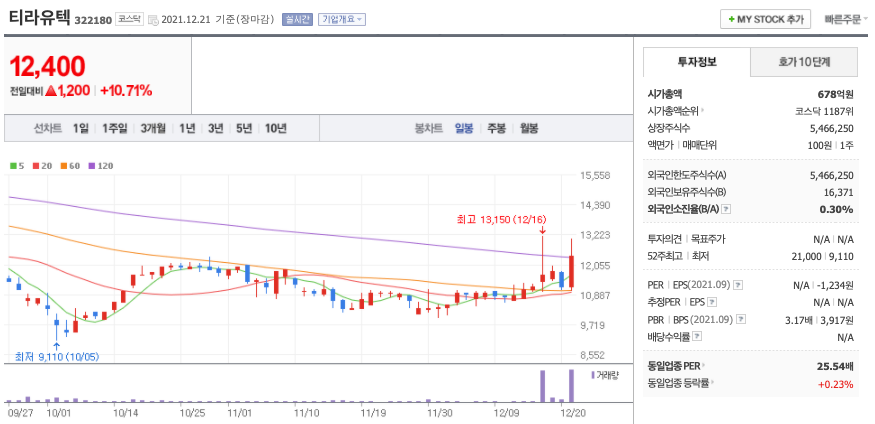Switch to 호가10단계 tab

coord(804,62)
